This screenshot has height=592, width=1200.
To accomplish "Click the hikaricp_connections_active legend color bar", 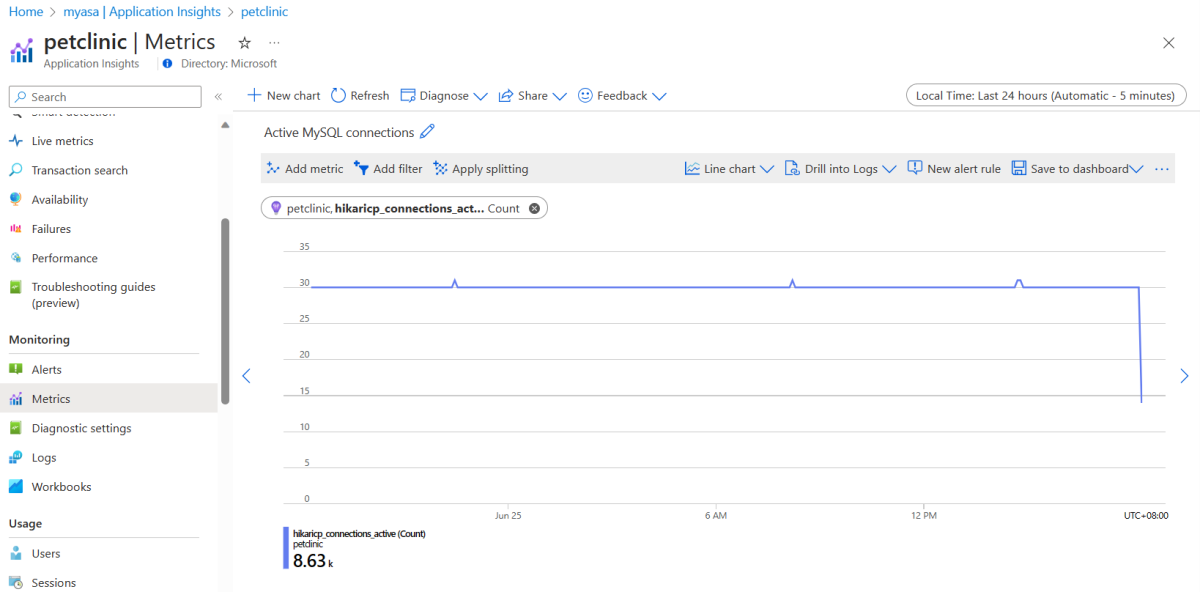I will (x=286, y=548).
